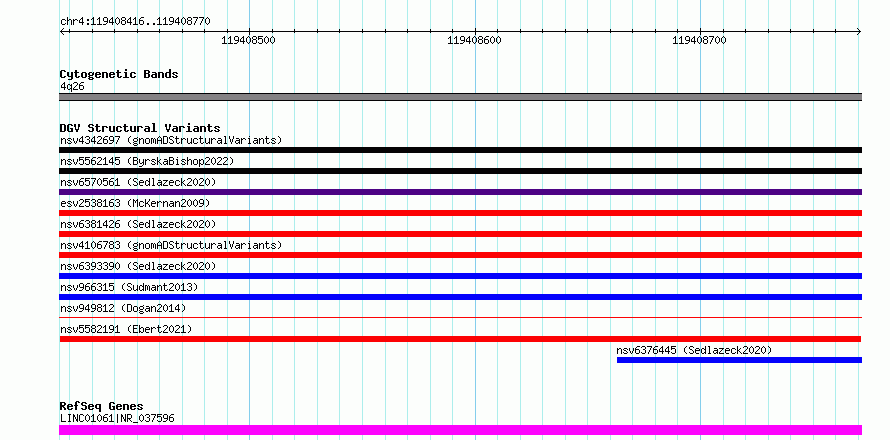Click the nsv5582191 Ebert2021 label
The image size is (890, 440).
coord(126,329)
